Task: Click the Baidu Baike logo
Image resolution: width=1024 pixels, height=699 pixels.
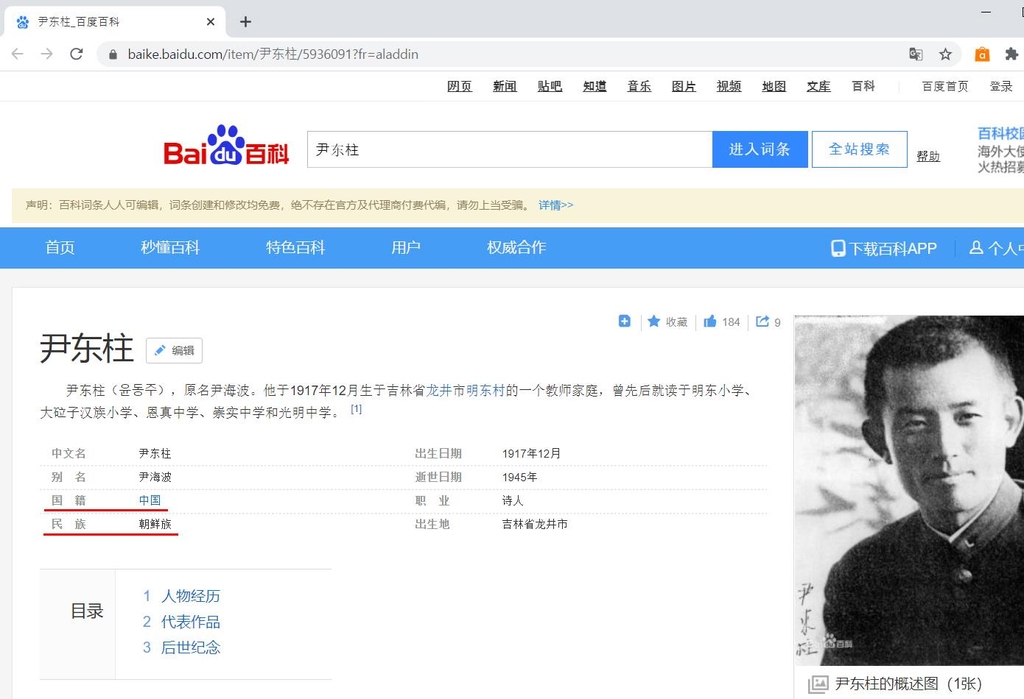Action: 226,148
